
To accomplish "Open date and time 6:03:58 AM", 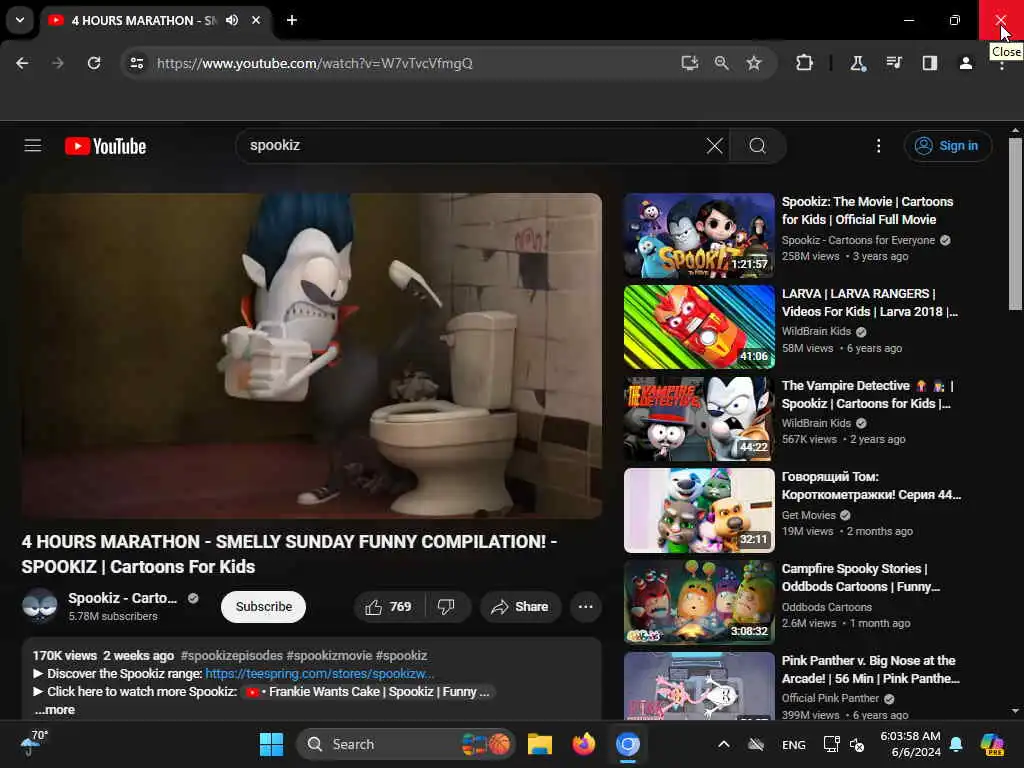I will [x=910, y=744].
